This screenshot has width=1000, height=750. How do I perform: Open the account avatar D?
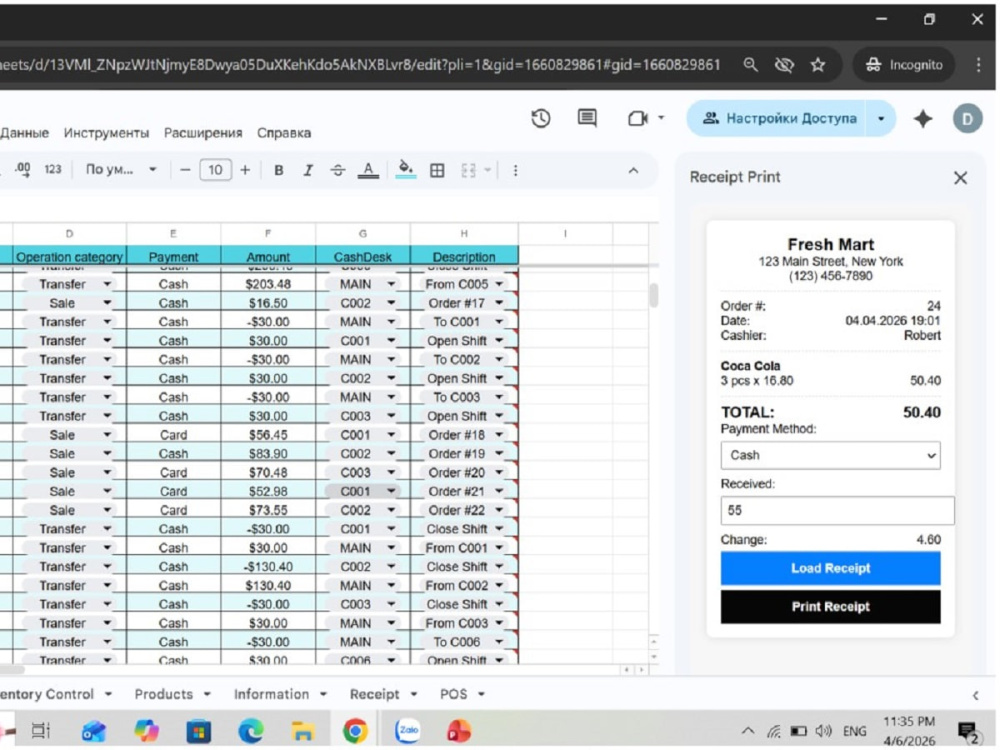[x=967, y=119]
